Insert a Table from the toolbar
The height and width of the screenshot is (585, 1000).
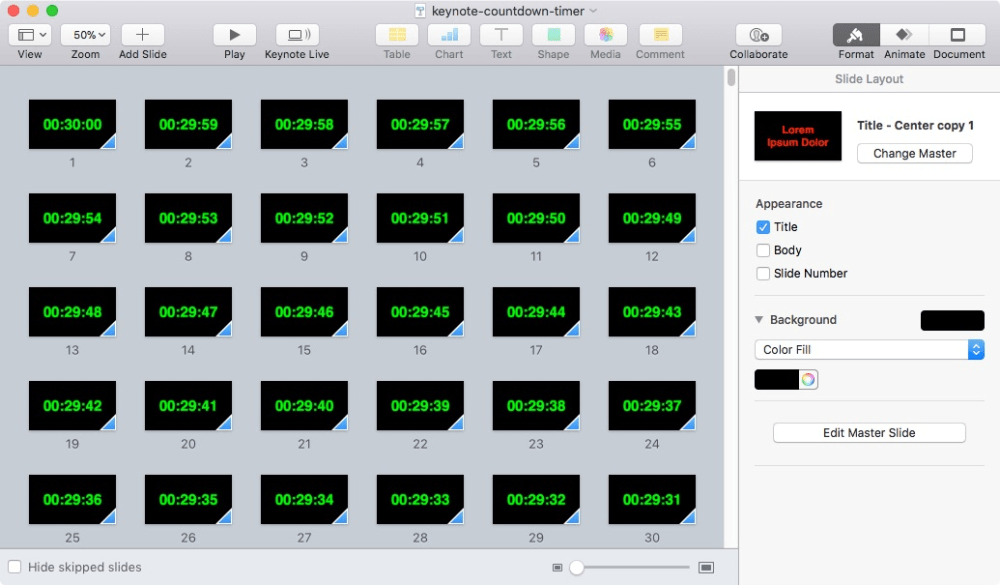tap(397, 35)
